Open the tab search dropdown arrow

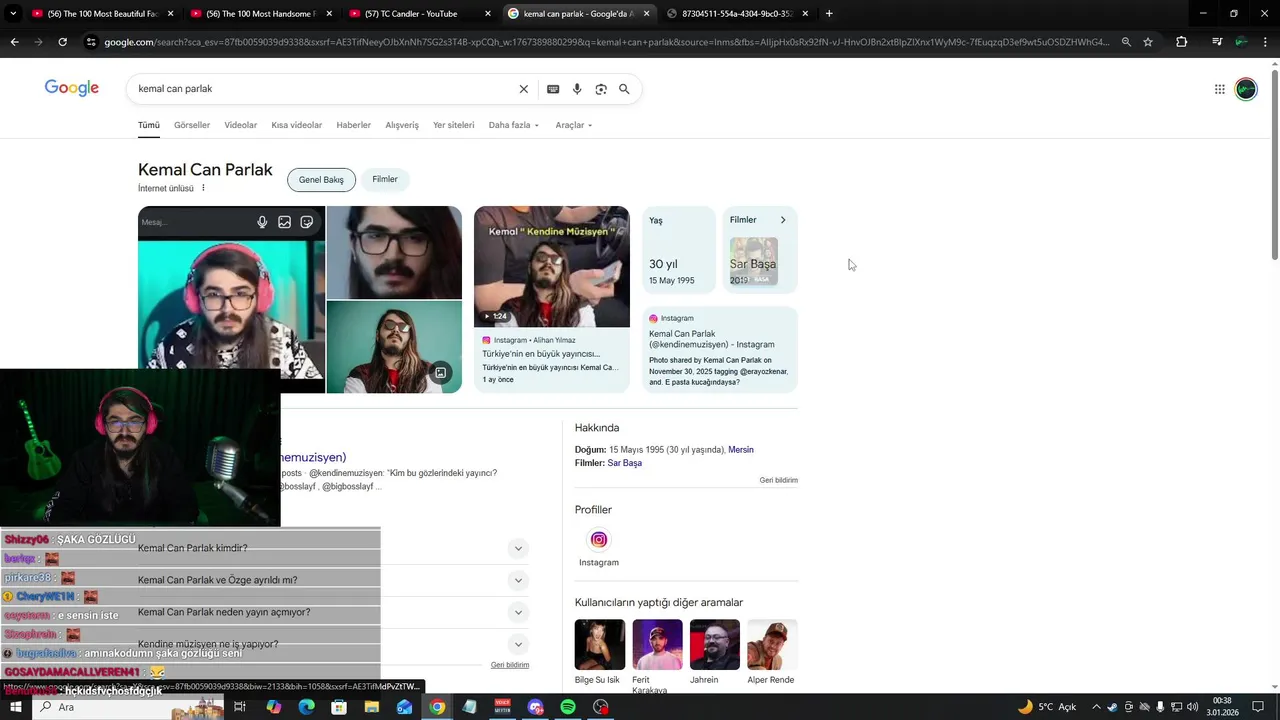click(13, 14)
